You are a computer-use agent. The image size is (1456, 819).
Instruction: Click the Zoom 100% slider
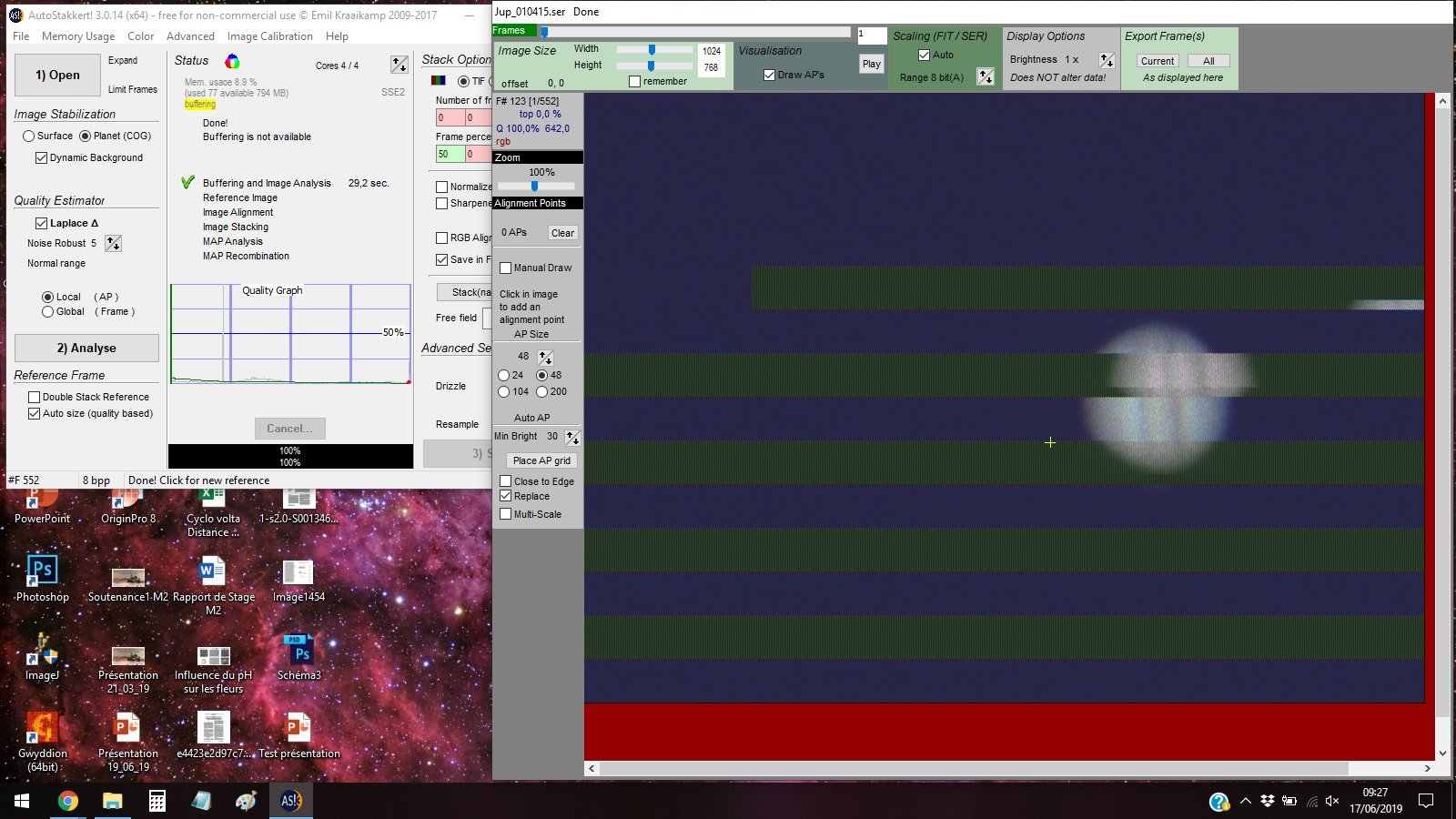coord(535,186)
